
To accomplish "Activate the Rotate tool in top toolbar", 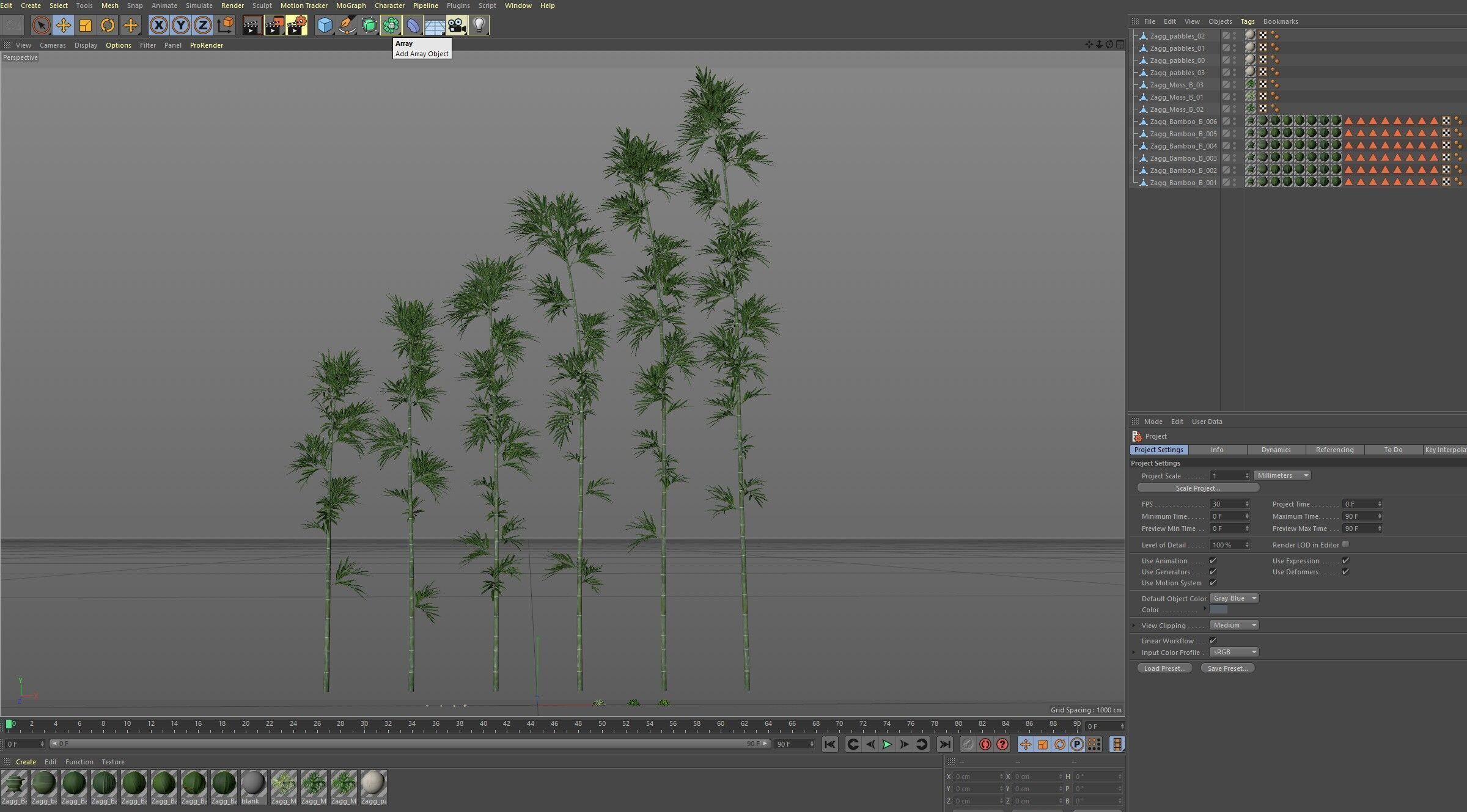I will click(108, 25).
